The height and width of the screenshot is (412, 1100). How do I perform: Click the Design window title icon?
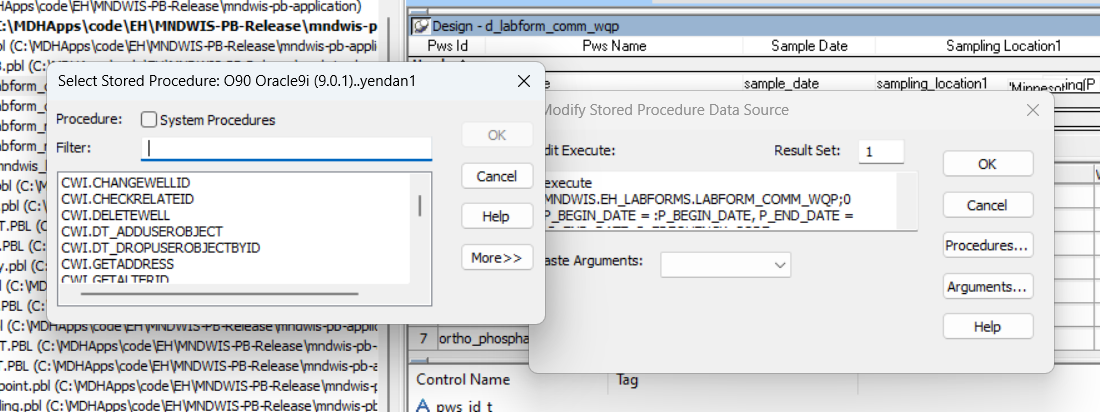click(x=420, y=25)
